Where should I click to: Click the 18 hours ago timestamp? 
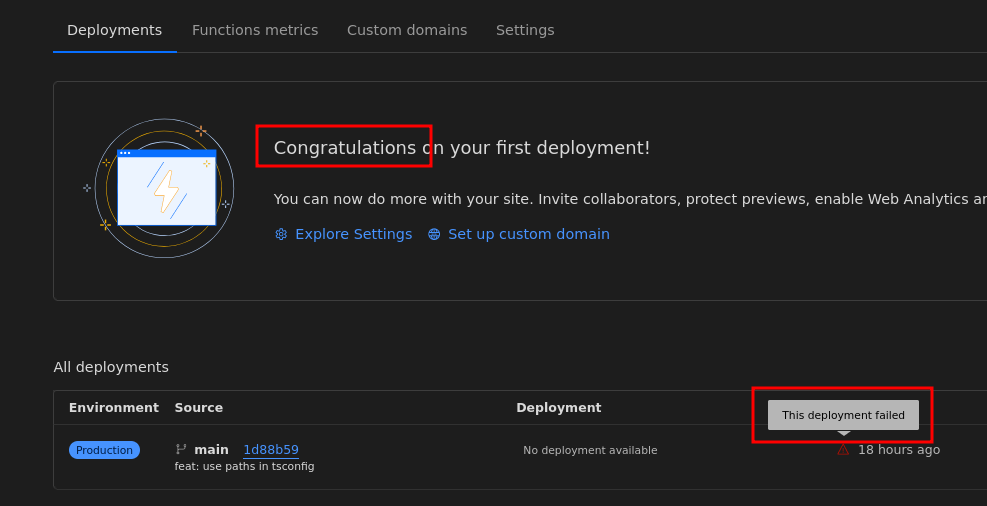click(x=899, y=450)
